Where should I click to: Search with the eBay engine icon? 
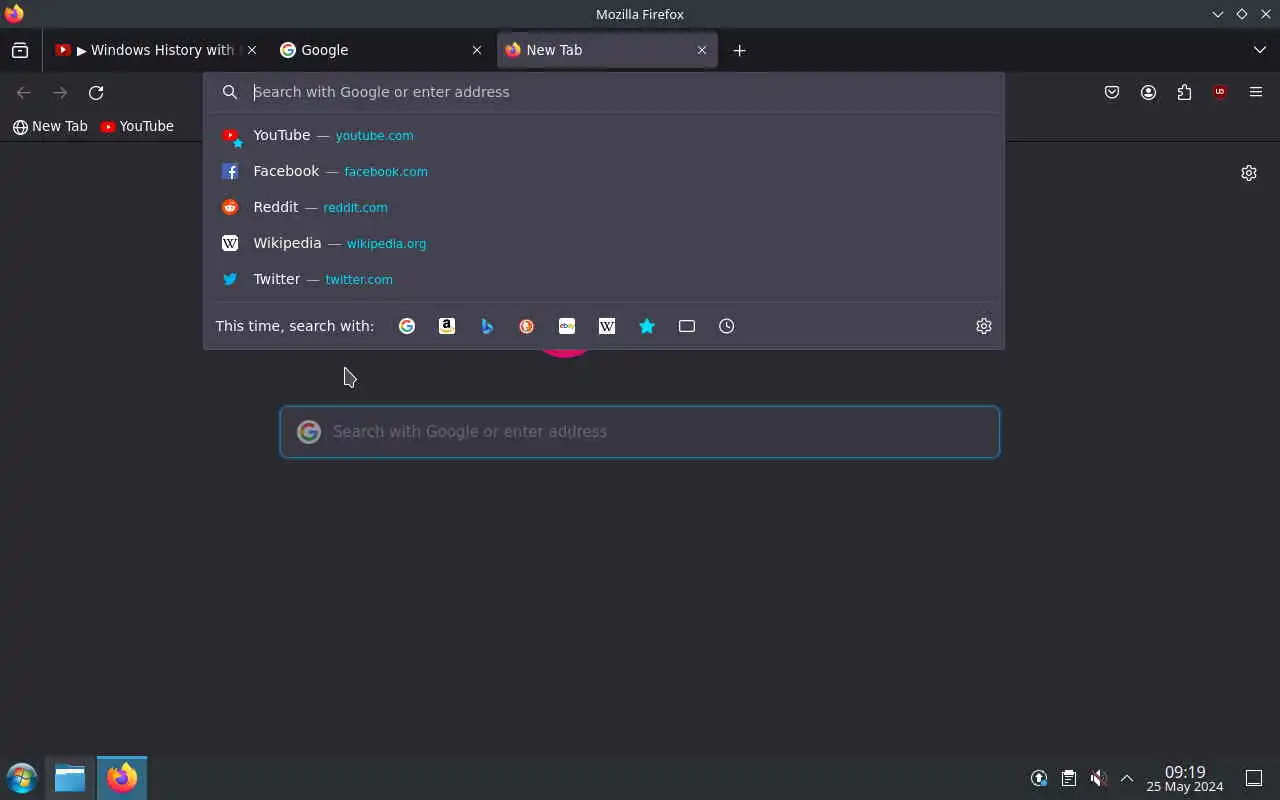click(x=567, y=326)
